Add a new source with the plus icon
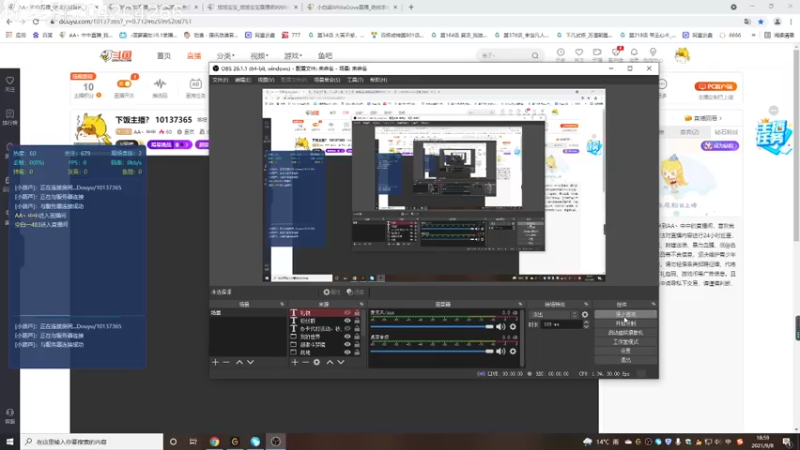Screen dimensions: 800x450 (294, 362)
